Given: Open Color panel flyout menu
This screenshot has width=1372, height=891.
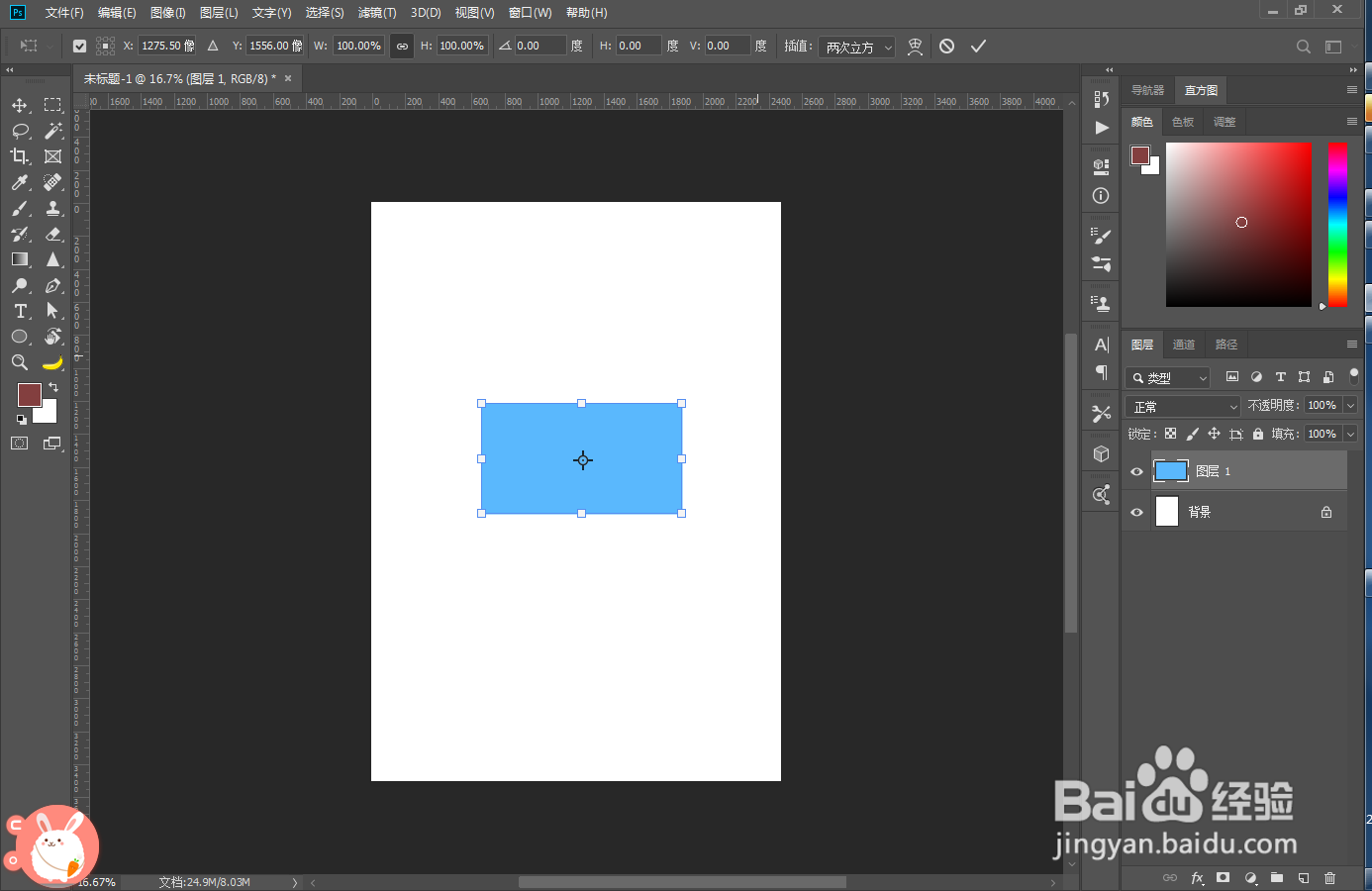Looking at the screenshot, I should 1352,122.
